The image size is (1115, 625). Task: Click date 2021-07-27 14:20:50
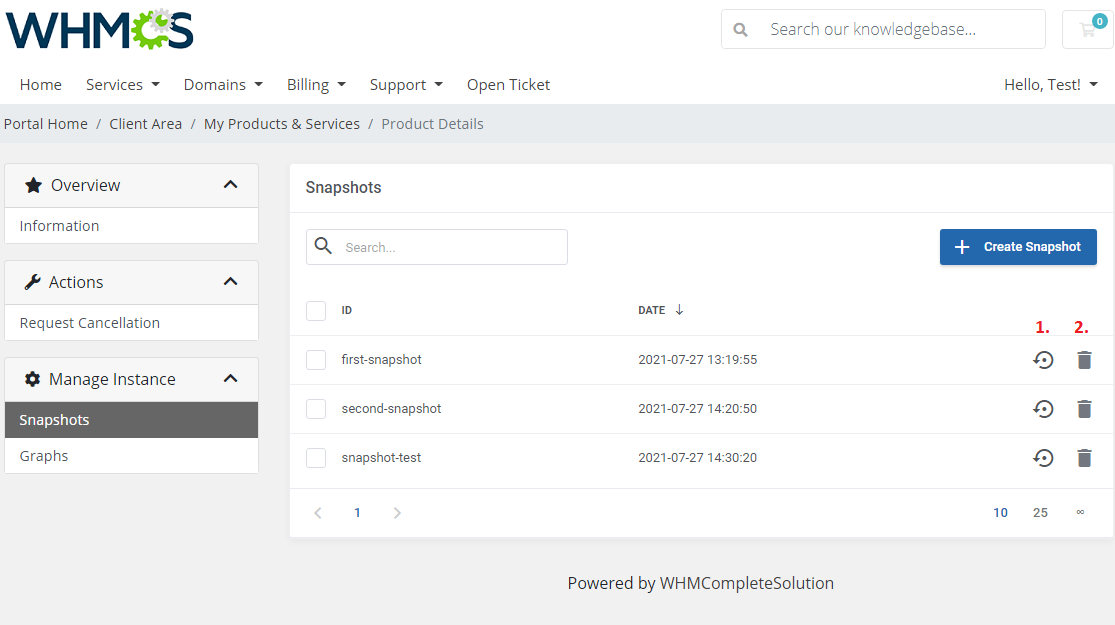[698, 409]
